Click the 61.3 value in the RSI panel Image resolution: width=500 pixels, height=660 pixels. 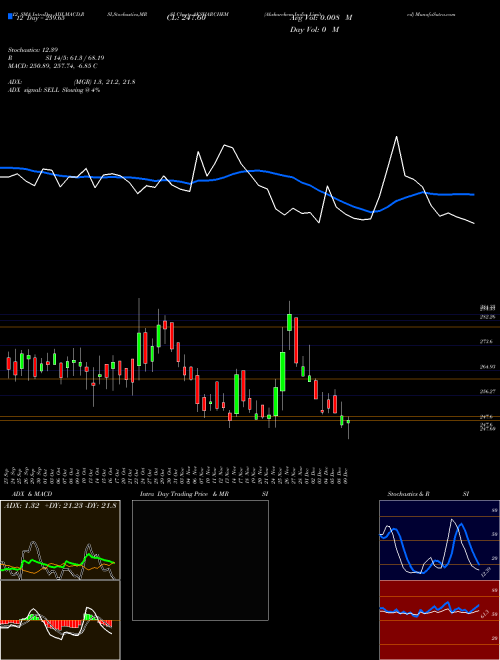(x=484, y=614)
